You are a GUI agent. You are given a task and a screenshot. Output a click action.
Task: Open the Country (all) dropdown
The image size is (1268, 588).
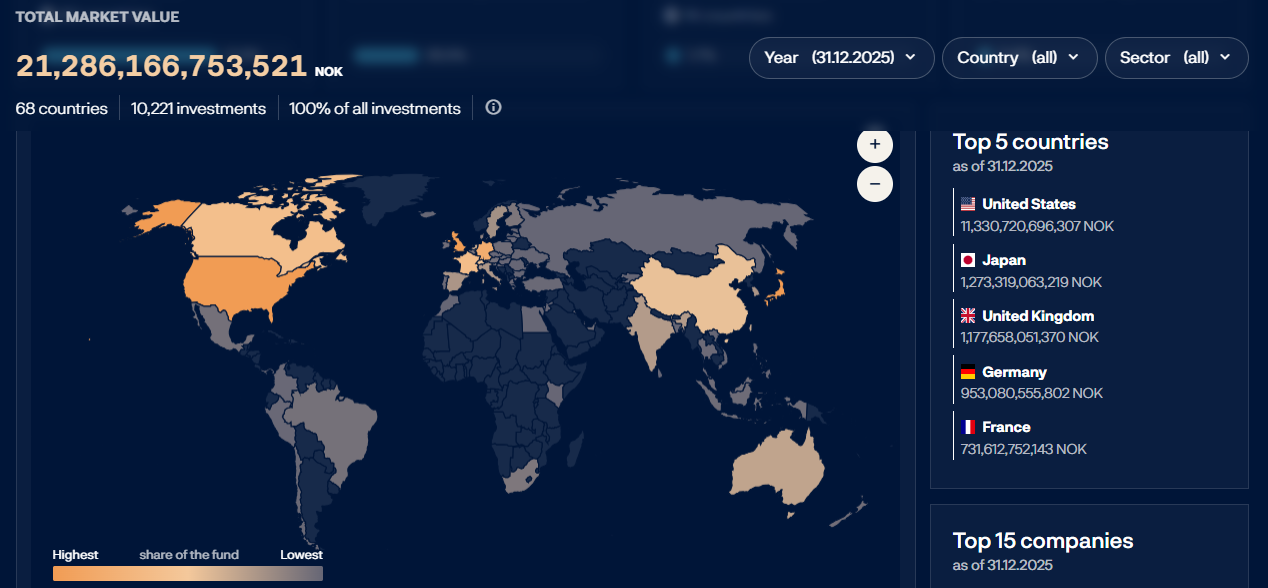point(1019,58)
